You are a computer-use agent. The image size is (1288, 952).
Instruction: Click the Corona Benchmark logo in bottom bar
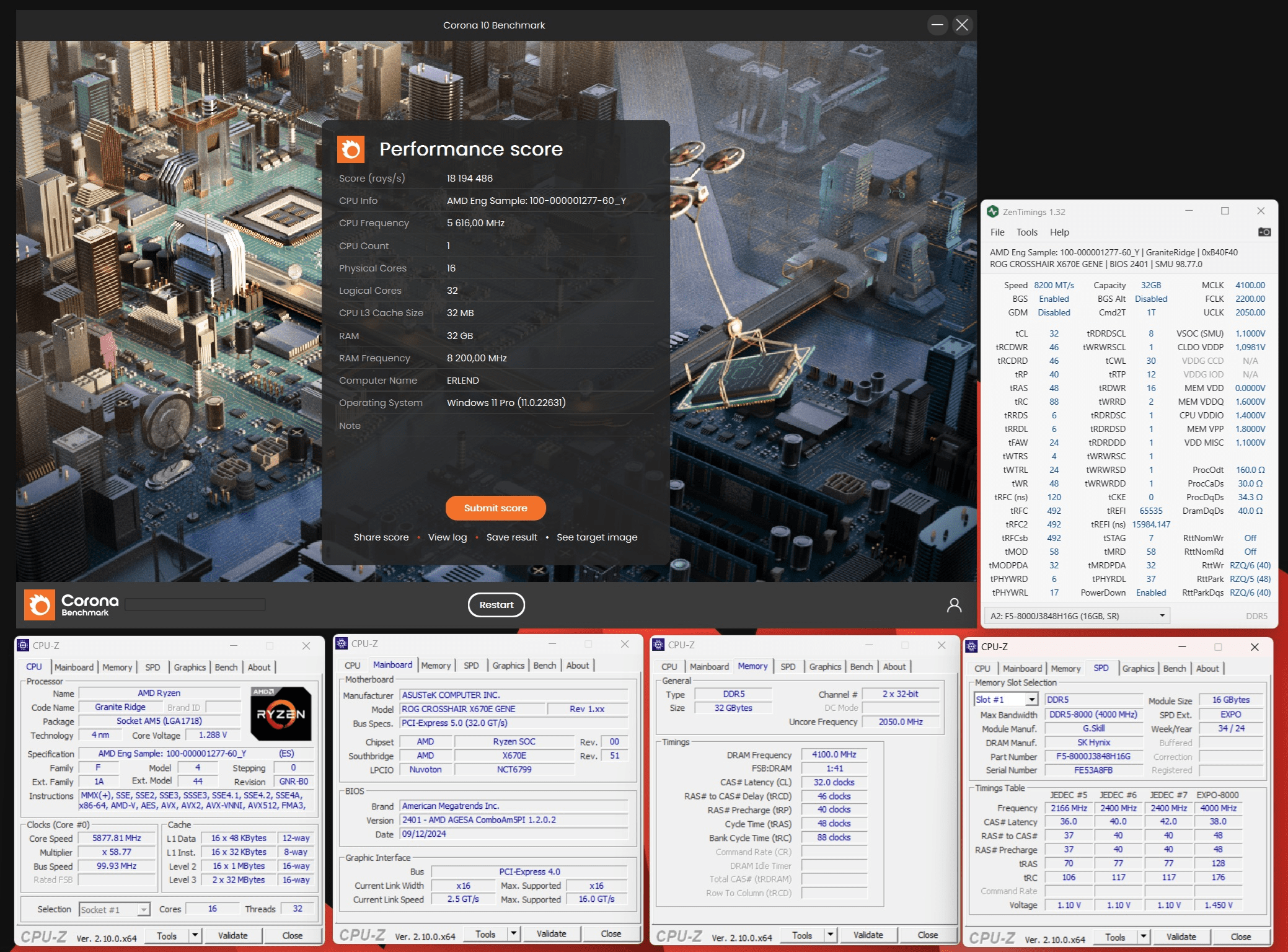71,605
